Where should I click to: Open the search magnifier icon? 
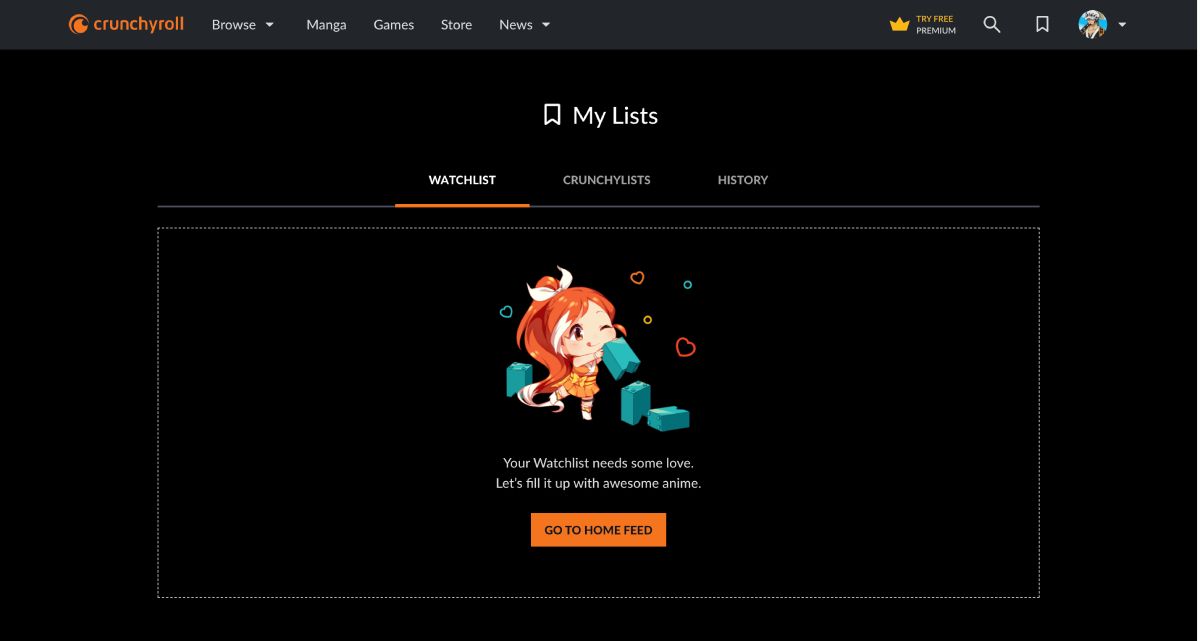click(x=992, y=24)
